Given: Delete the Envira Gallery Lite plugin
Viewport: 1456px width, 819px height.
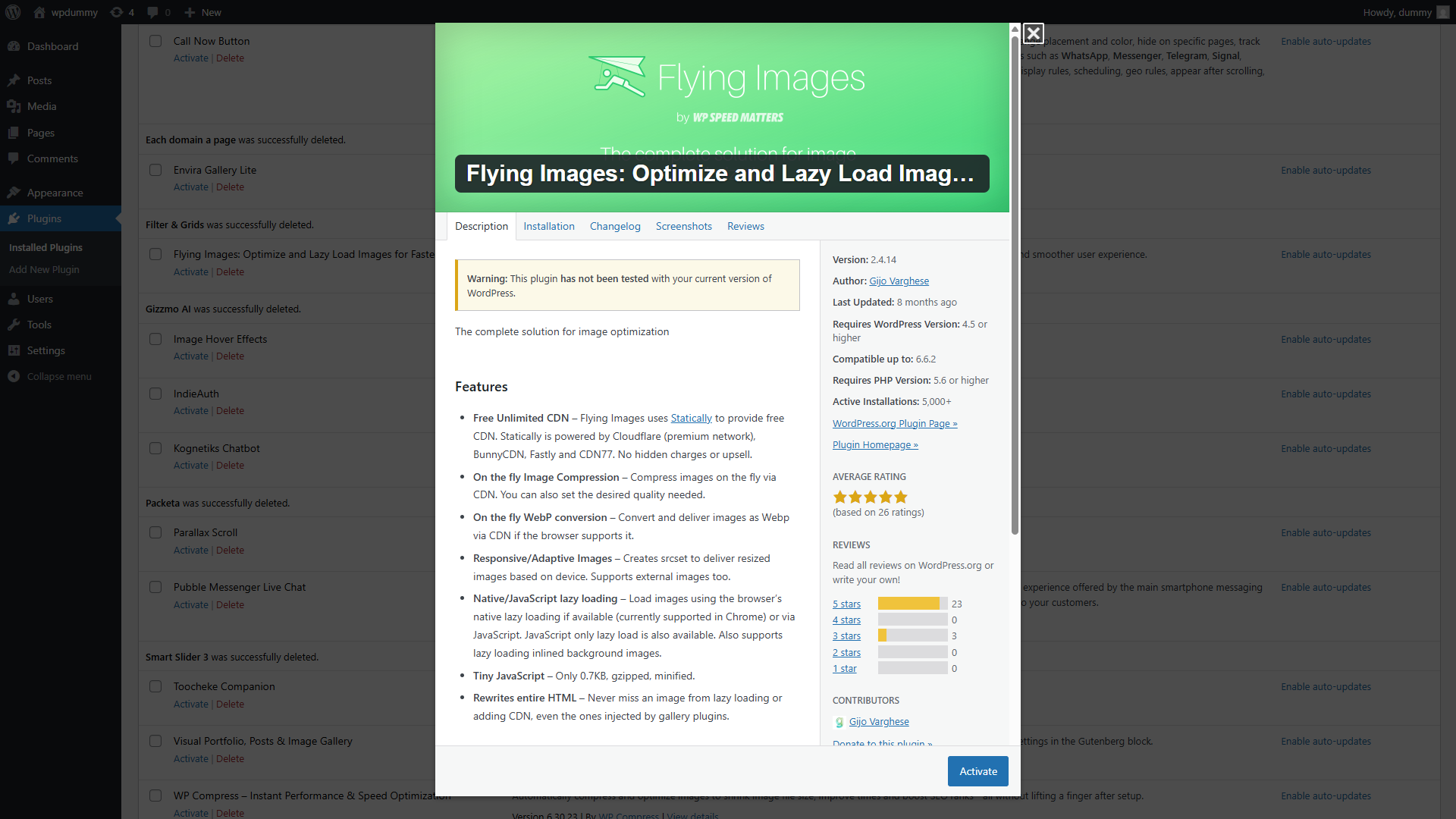Looking at the screenshot, I should (x=230, y=187).
